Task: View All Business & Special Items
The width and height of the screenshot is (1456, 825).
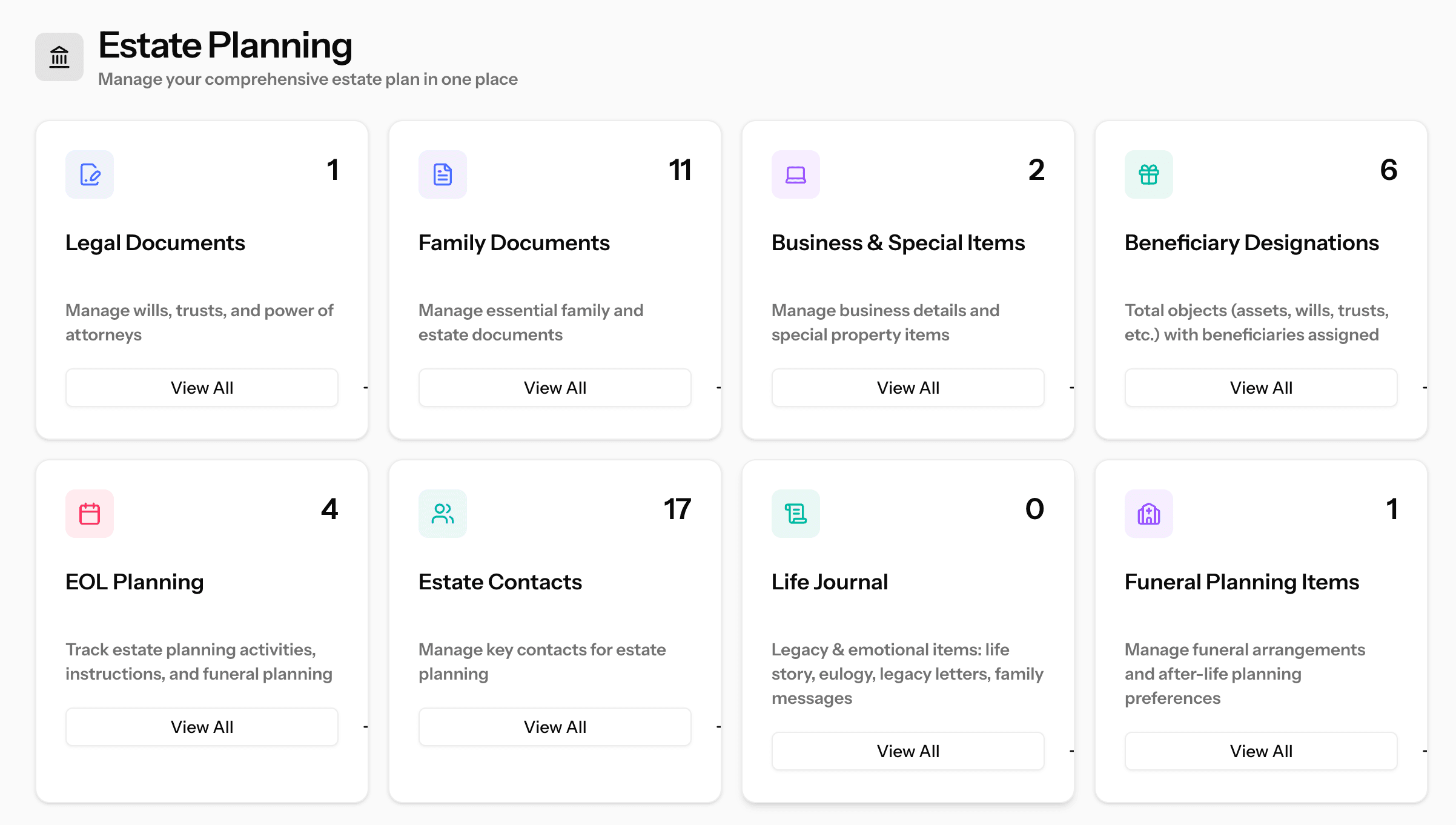Action: (x=907, y=388)
